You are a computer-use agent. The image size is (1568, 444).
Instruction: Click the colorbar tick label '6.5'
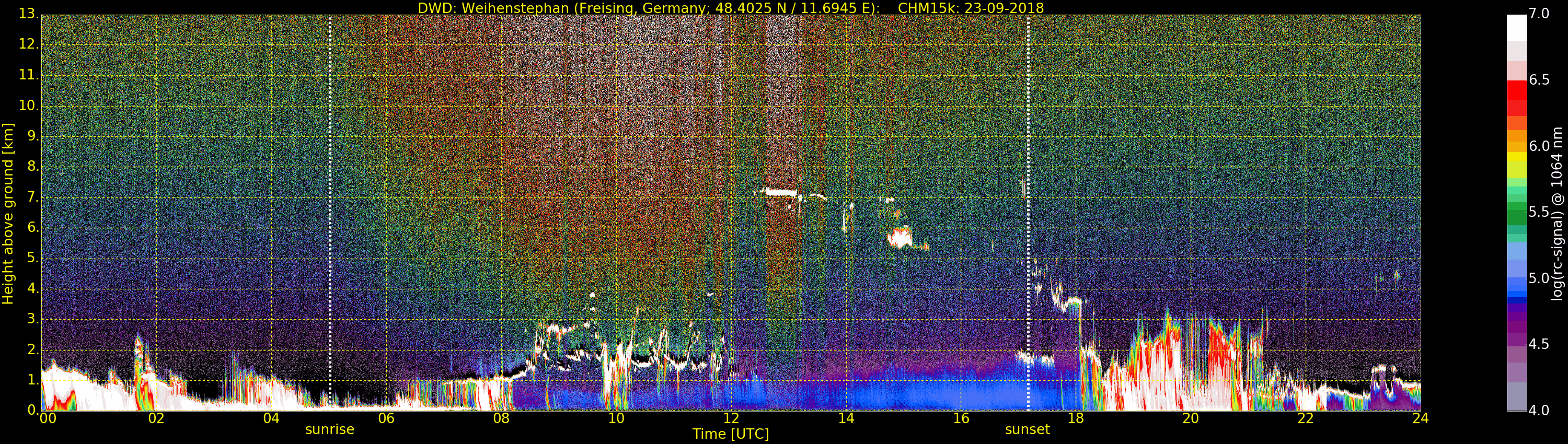[x=1539, y=80]
